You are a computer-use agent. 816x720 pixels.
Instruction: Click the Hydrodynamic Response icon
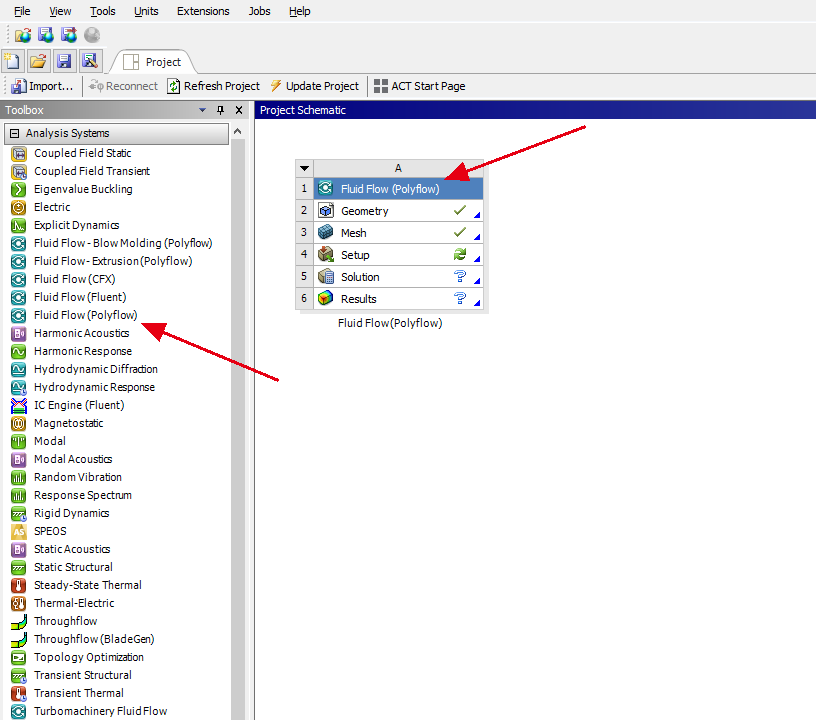(19, 388)
